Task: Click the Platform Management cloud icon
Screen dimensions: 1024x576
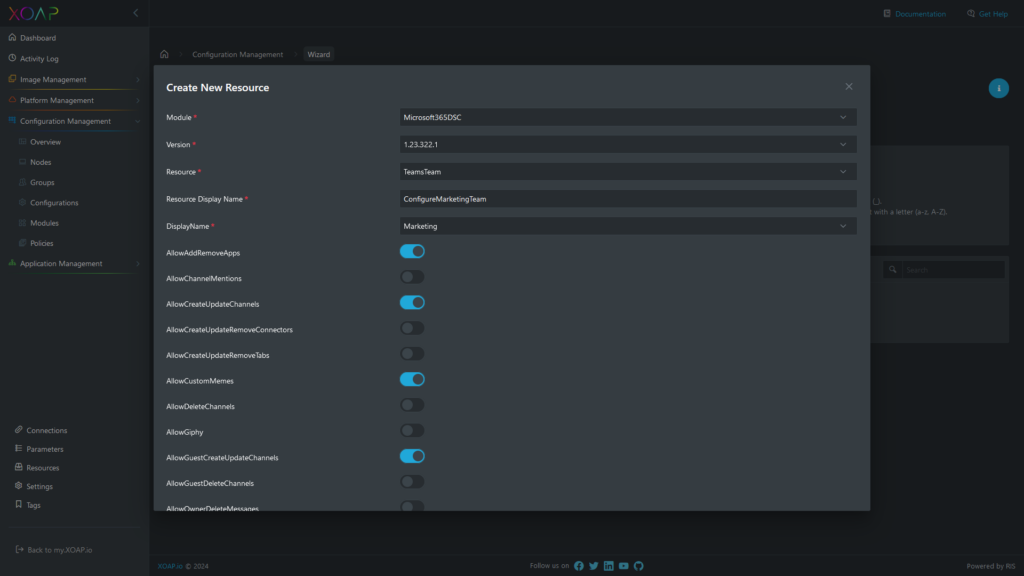Action: coord(12,100)
